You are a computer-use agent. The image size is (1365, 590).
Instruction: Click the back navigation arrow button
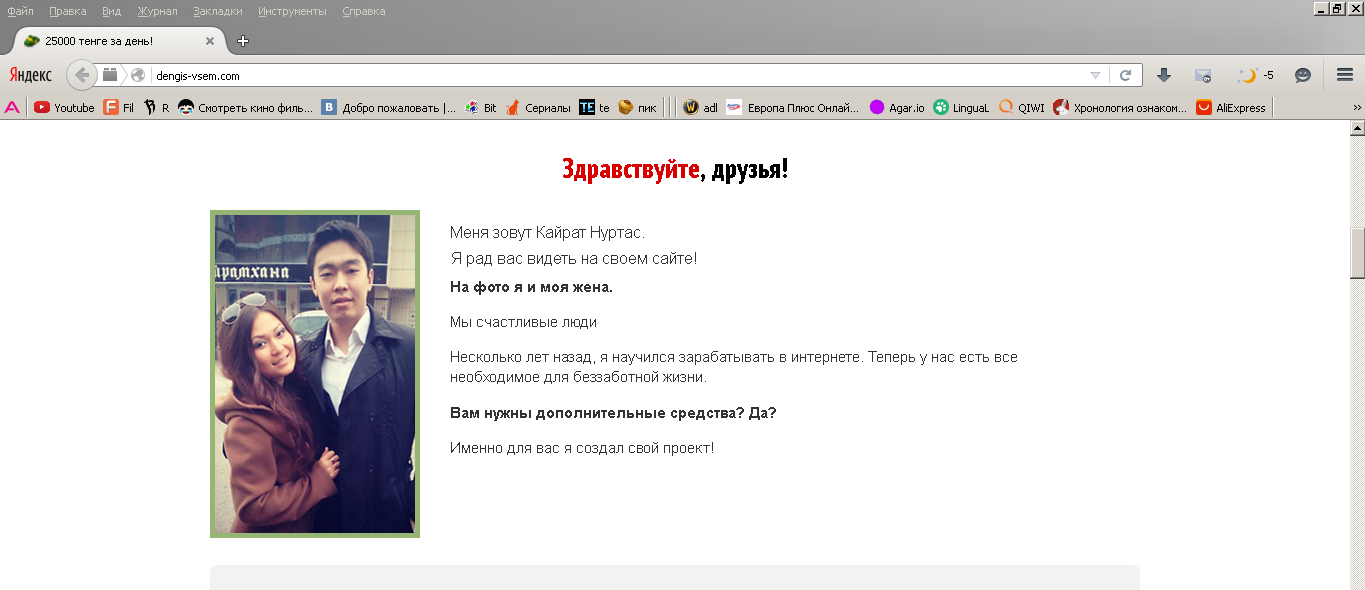[82, 75]
